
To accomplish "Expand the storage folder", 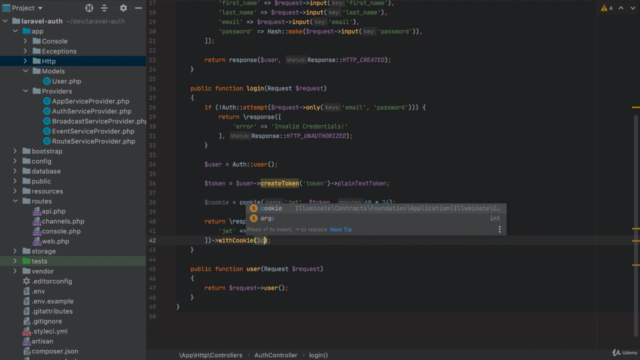I will (x=16, y=251).
